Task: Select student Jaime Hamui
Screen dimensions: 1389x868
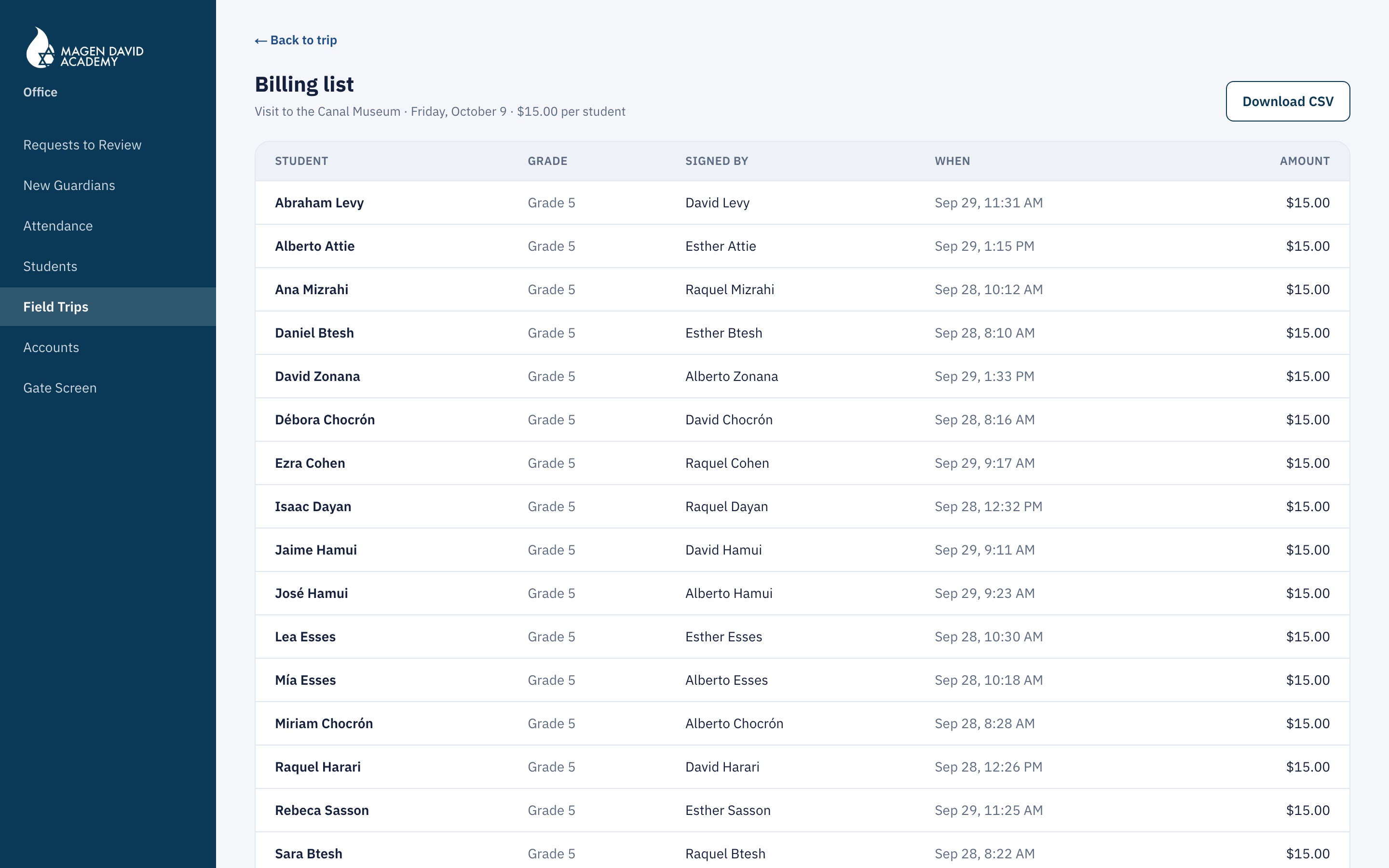Action: click(316, 550)
